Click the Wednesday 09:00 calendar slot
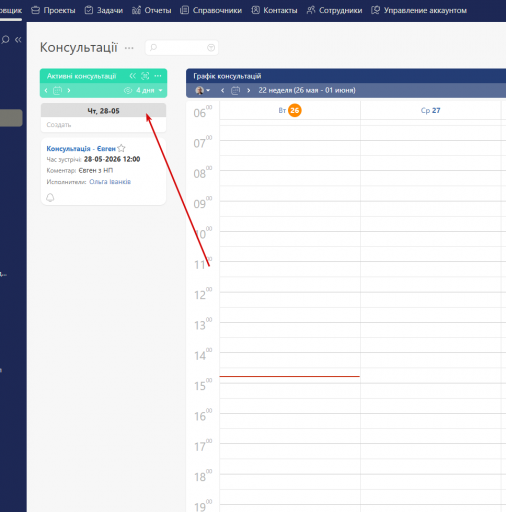The image size is (506, 512). click(431, 209)
